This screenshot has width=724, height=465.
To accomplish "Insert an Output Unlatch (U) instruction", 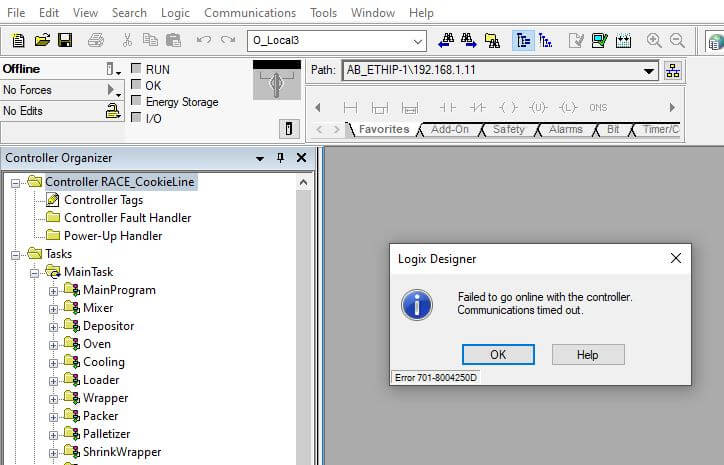I will coord(538,108).
